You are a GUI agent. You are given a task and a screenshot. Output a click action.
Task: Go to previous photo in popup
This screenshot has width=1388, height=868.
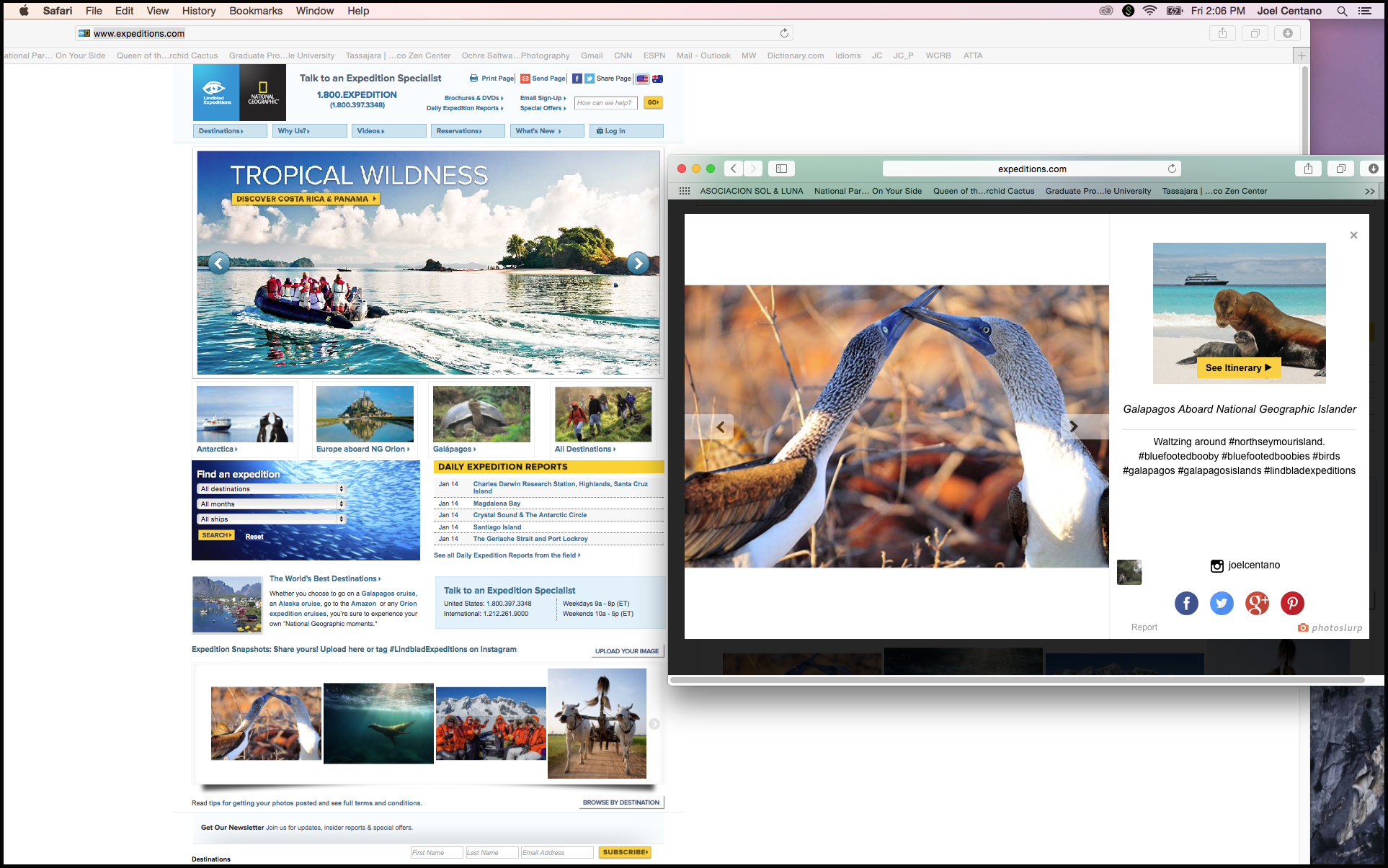(721, 426)
